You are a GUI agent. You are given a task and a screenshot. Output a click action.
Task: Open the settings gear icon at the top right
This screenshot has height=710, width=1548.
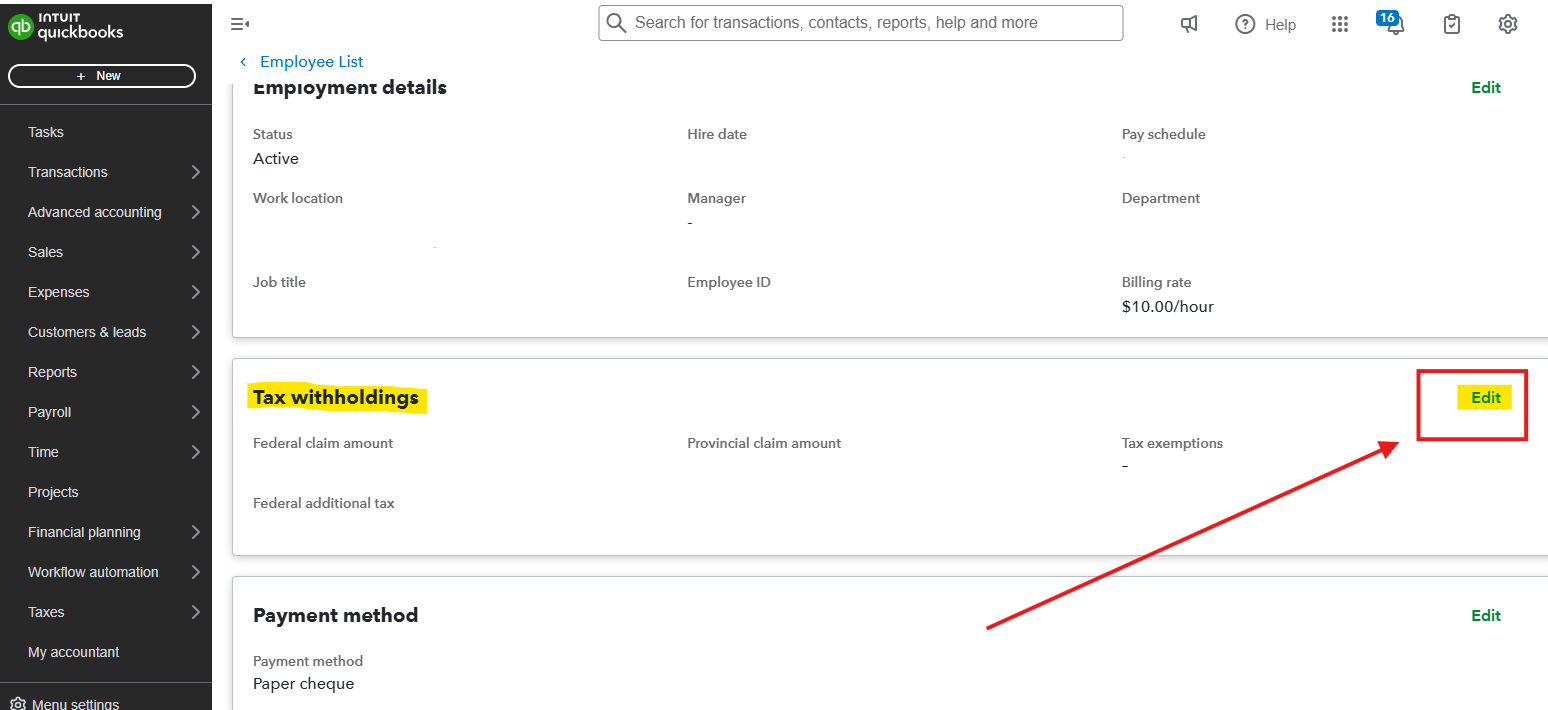click(1508, 24)
